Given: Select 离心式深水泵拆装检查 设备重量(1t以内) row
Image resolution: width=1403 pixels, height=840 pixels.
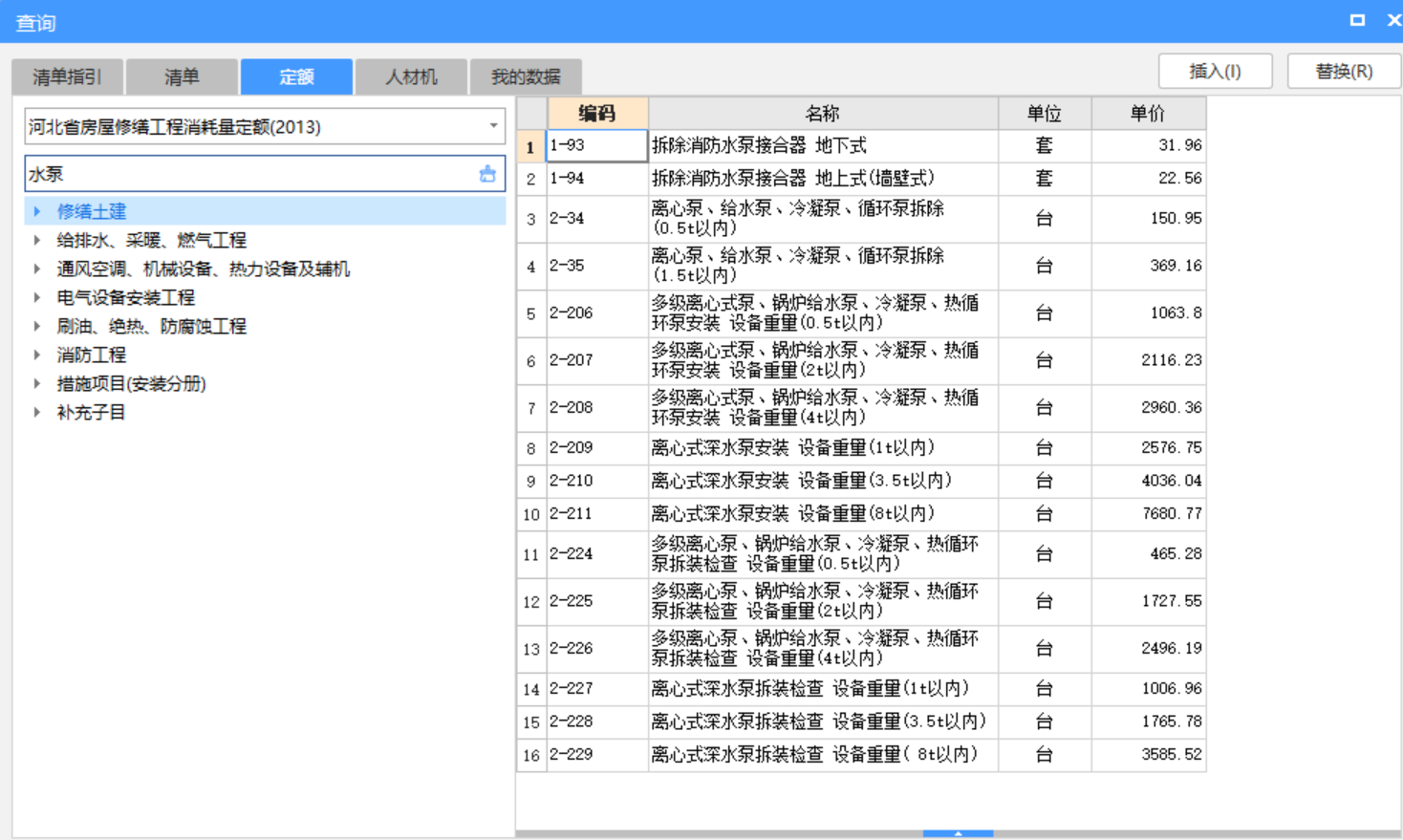Looking at the screenshot, I should click(823, 689).
